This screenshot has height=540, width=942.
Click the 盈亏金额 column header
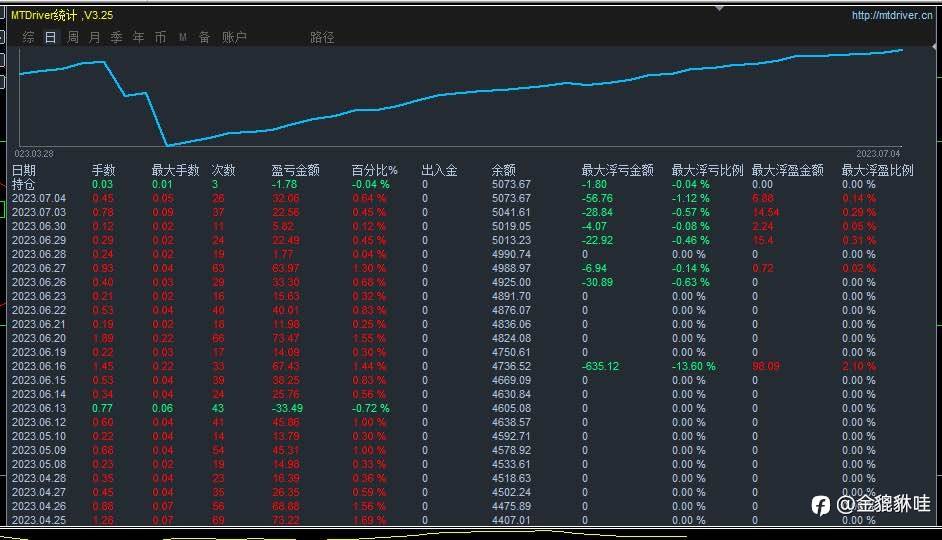tap(295, 170)
